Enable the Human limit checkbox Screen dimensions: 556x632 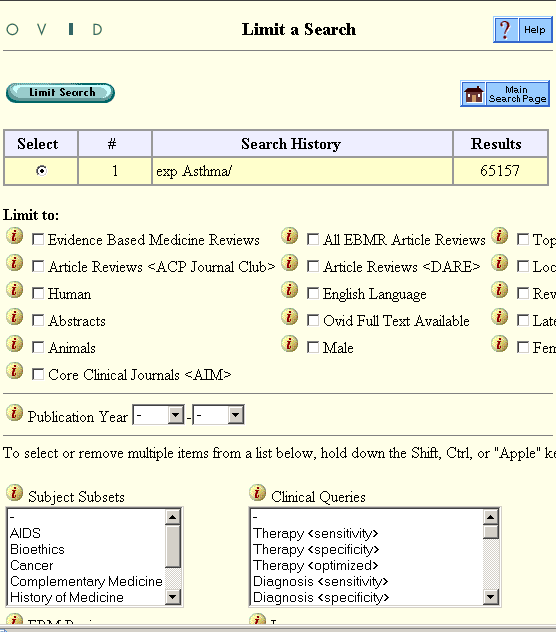(x=38, y=293)
